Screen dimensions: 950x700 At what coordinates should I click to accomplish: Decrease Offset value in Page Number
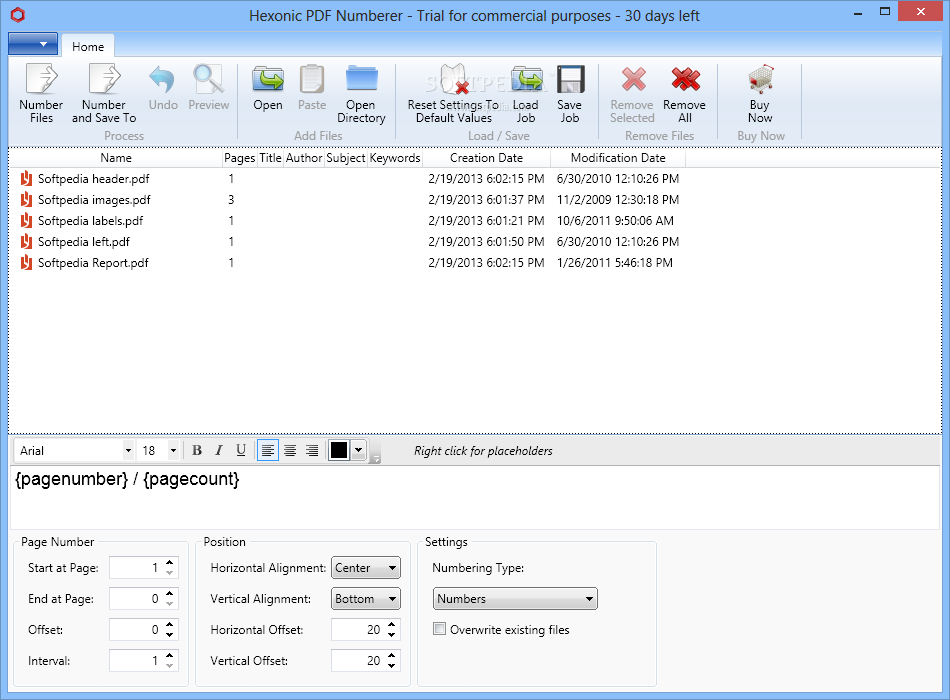point(170,635)
